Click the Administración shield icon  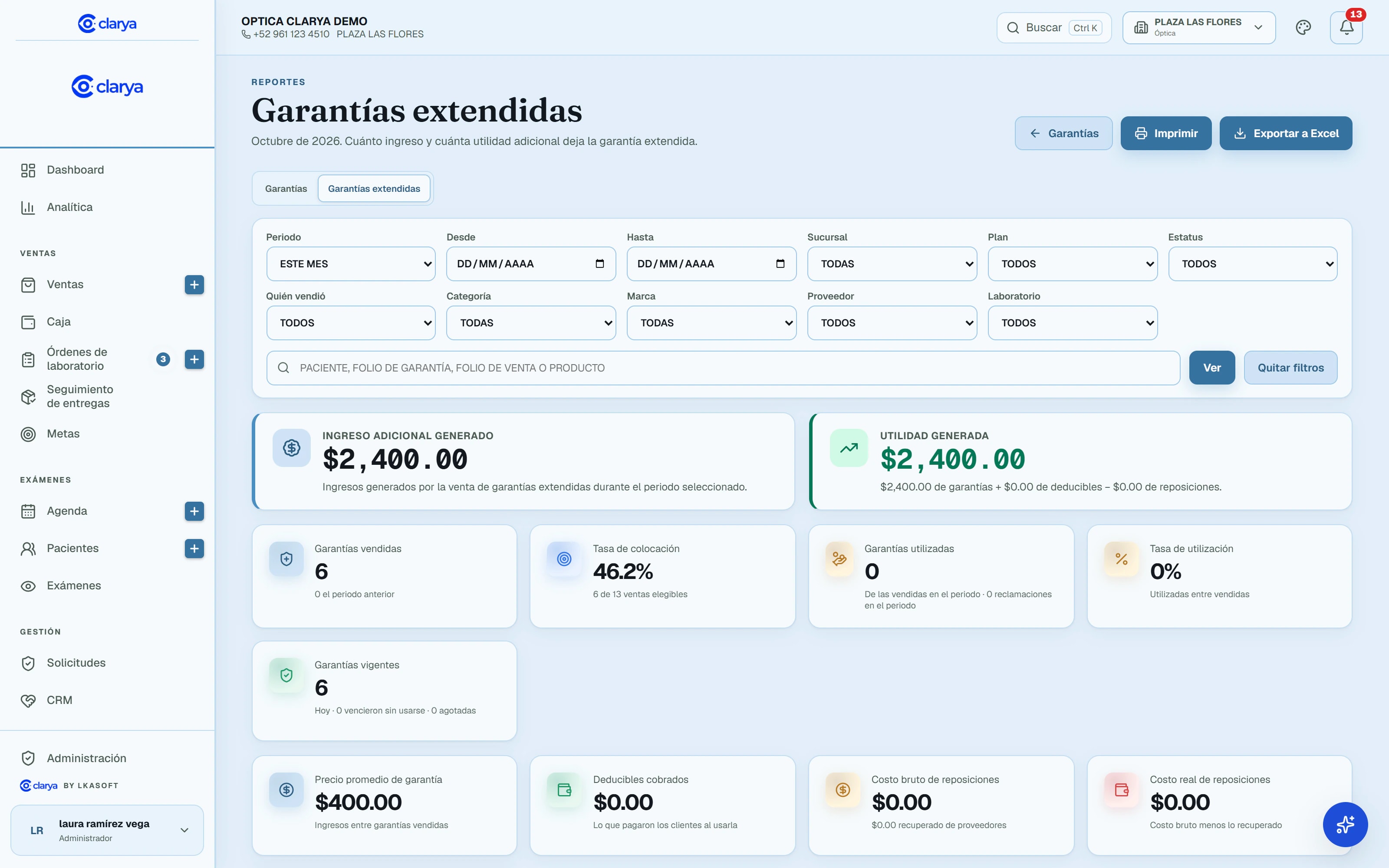point(28,758)
